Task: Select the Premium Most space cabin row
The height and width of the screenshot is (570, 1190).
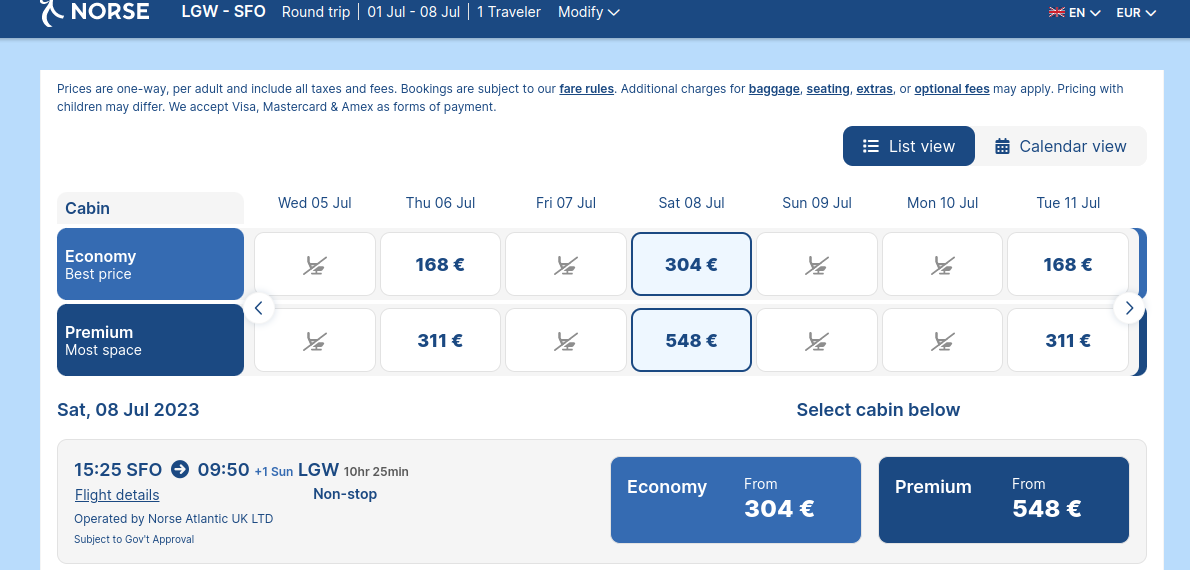Action: (x=150, y=340)
